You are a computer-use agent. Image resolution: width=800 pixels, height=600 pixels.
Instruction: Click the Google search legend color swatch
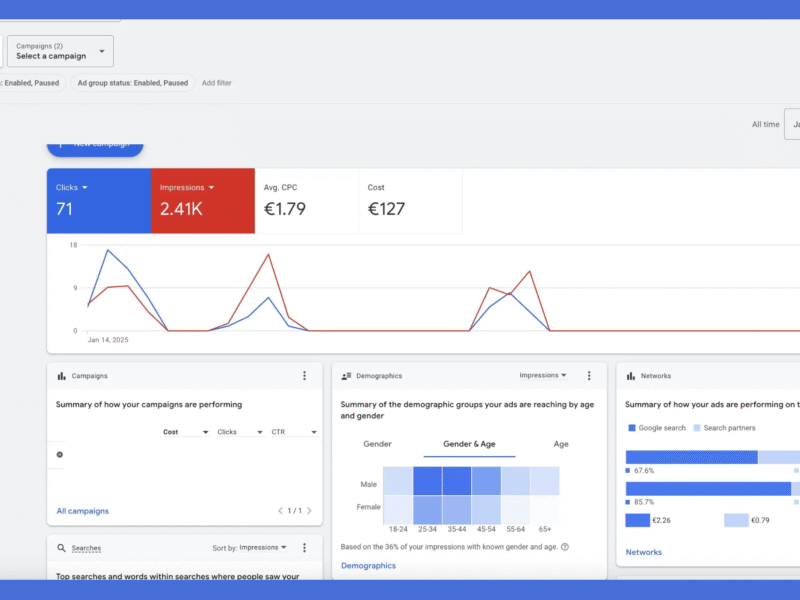(x=631, y=428)
